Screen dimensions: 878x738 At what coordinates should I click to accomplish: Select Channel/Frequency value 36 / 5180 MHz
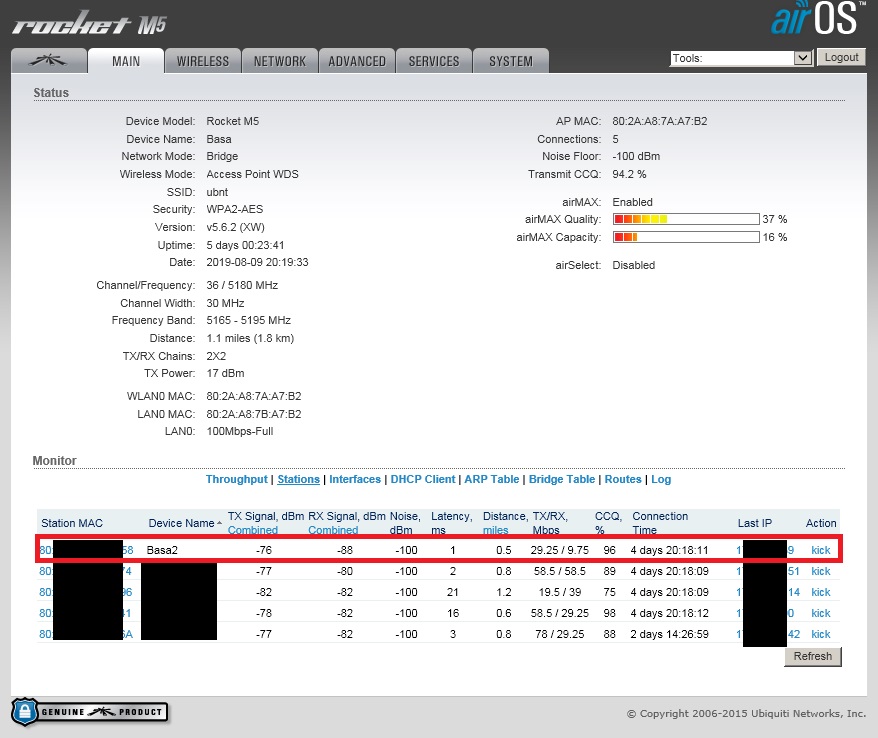click(242, 285)
